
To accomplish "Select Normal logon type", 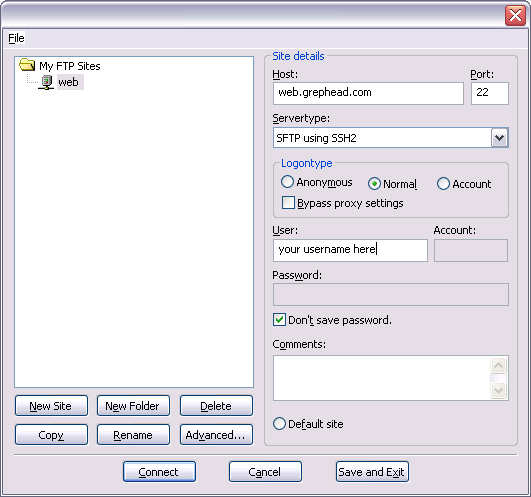I will 374,184.
